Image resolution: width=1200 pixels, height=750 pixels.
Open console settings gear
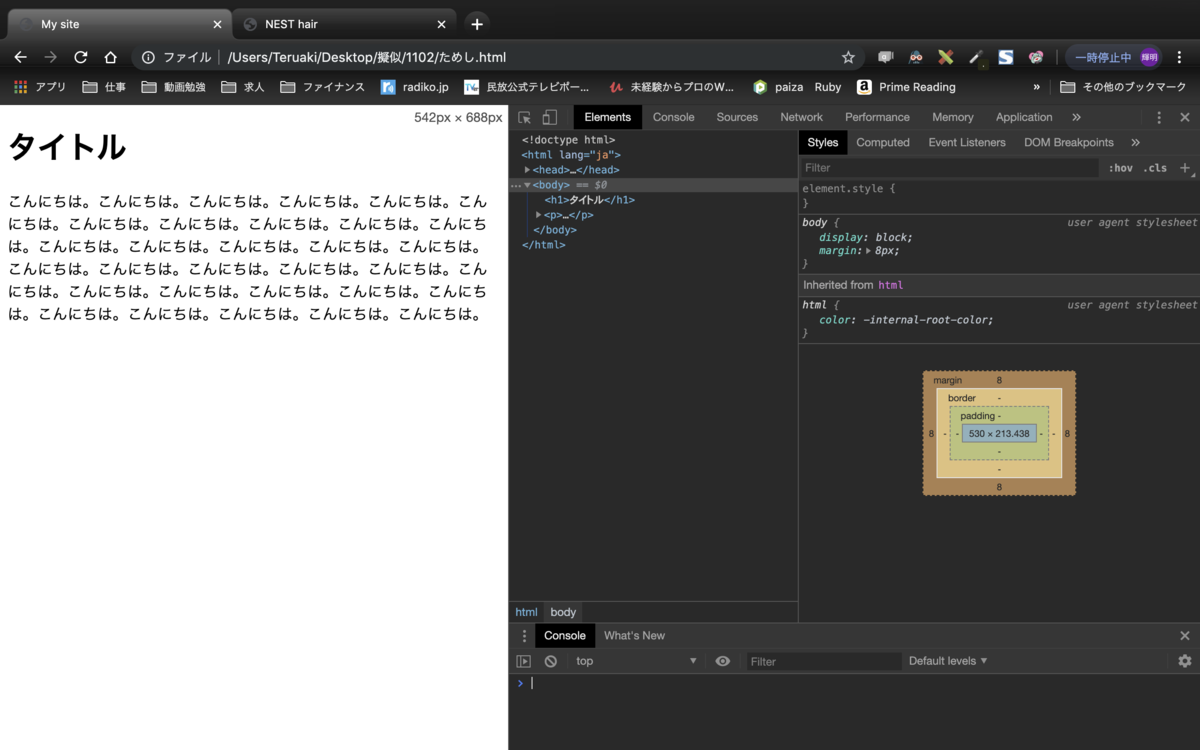click(x=1185, y=661)
